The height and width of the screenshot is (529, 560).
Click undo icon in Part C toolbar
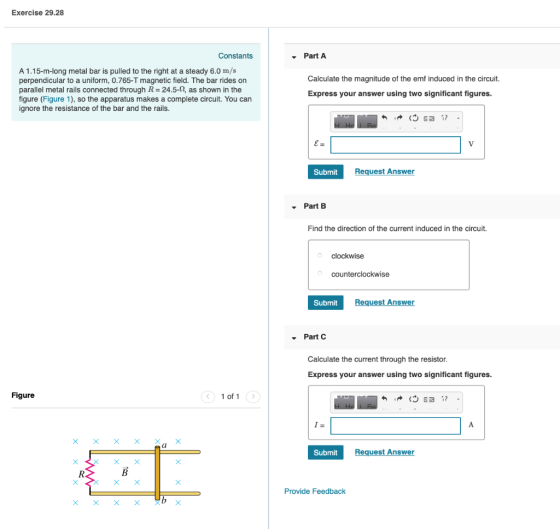pyautogui.click(x=384, y=399)
